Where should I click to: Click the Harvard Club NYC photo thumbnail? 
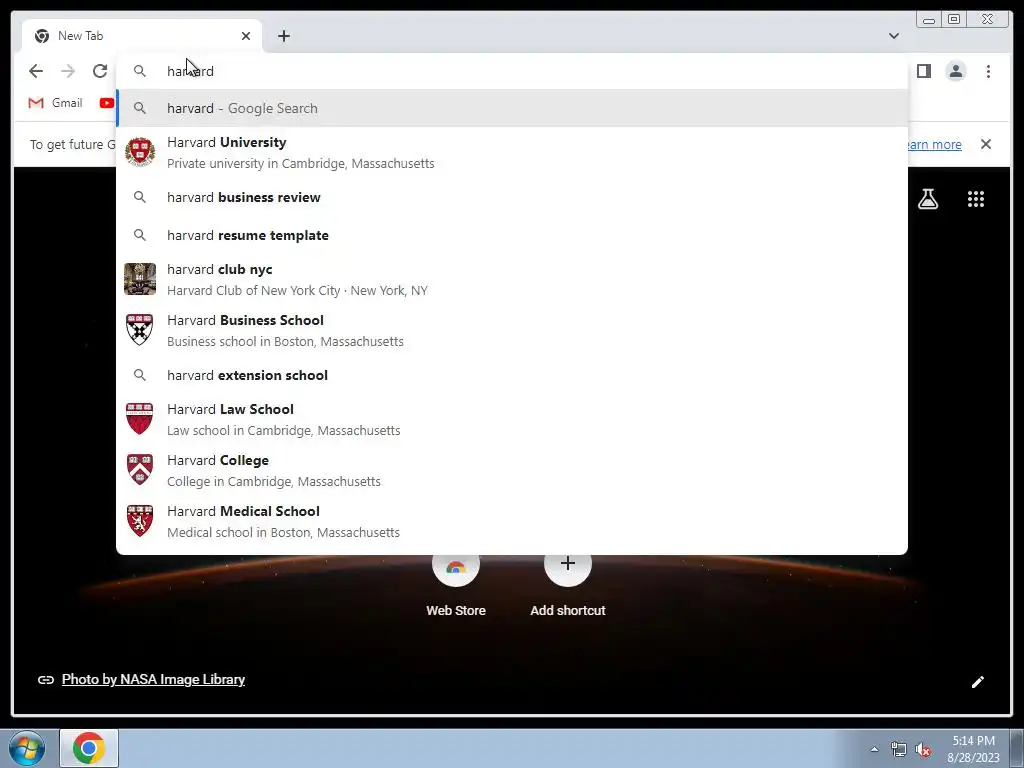140,279
